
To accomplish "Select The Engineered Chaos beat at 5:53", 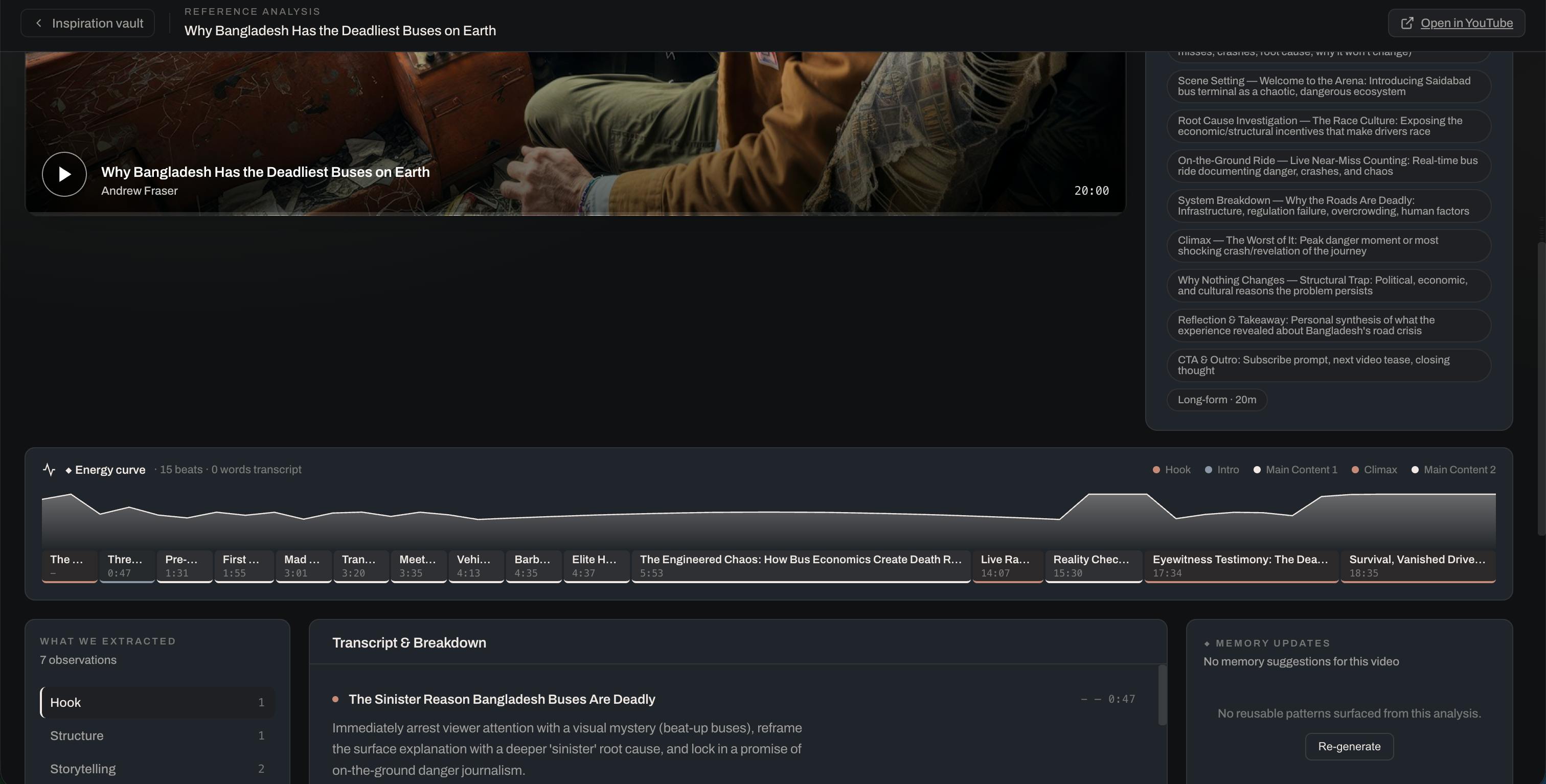I will pyautogui.click(x=801, y=566).
